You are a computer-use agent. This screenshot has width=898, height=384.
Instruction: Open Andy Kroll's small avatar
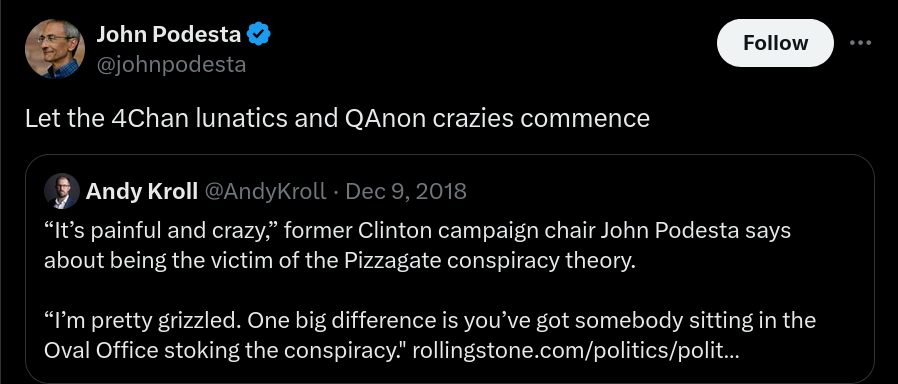tap(62, 191)
